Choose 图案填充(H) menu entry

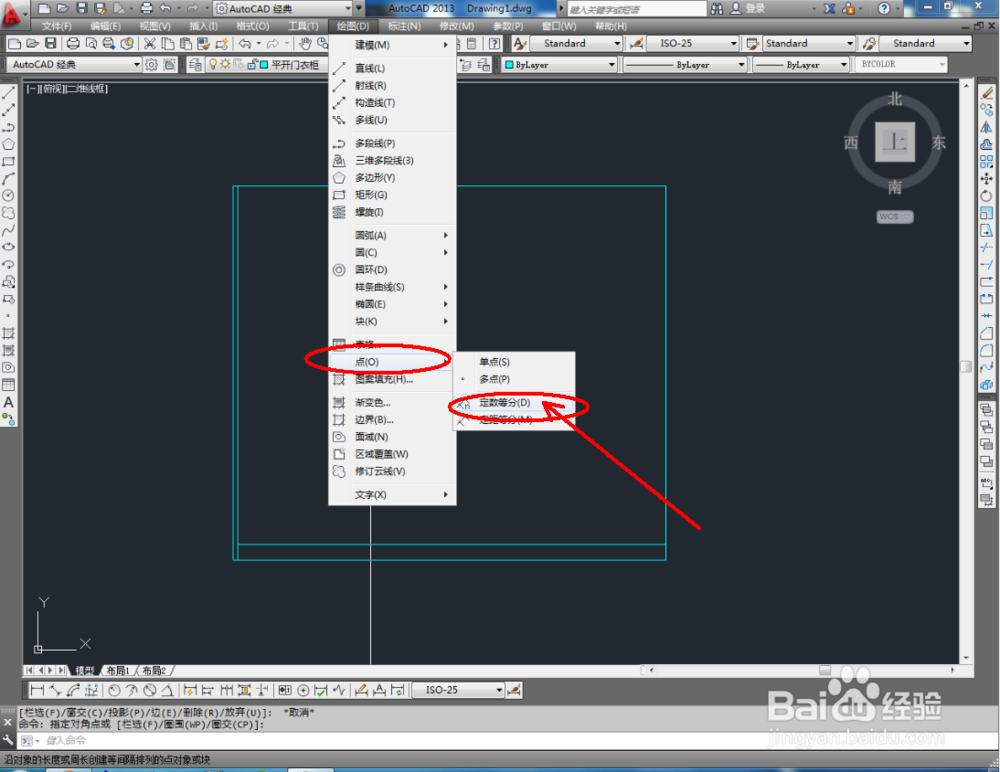coord(392,379)
